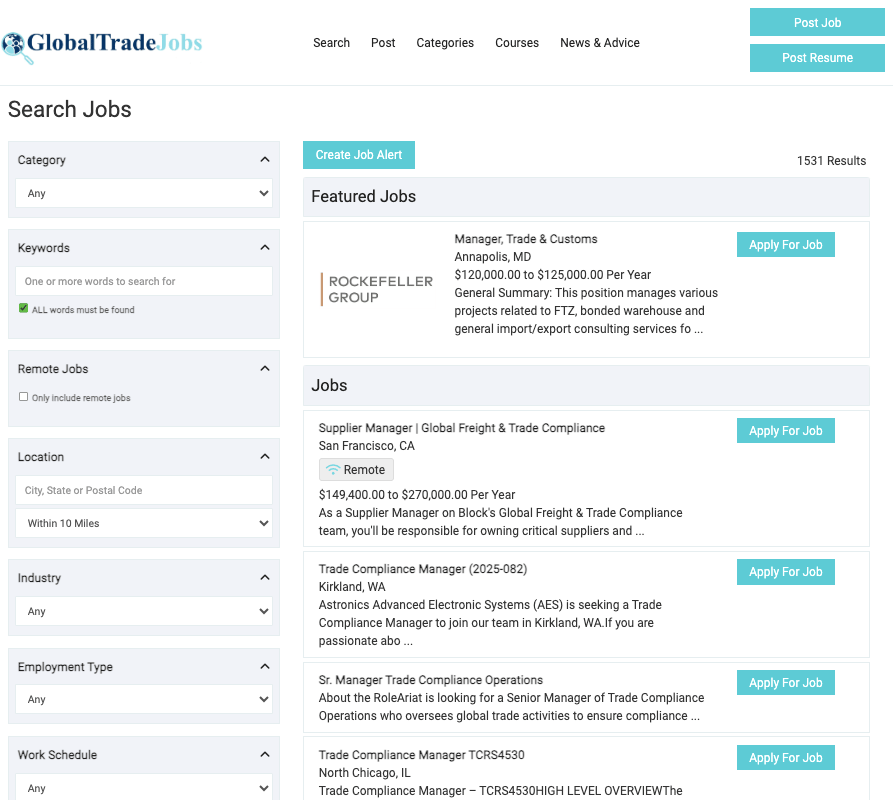Apply for Supplier Manager job
893x800 pixels.
coord(785,430)
